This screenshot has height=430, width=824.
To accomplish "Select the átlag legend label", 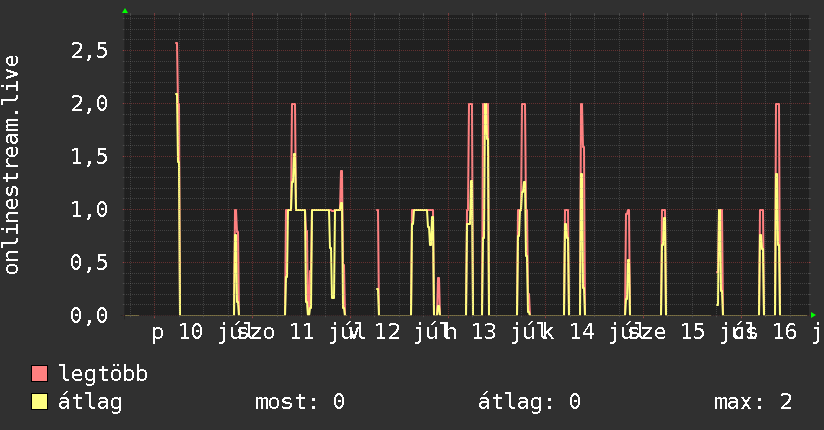I will (90, 402).
